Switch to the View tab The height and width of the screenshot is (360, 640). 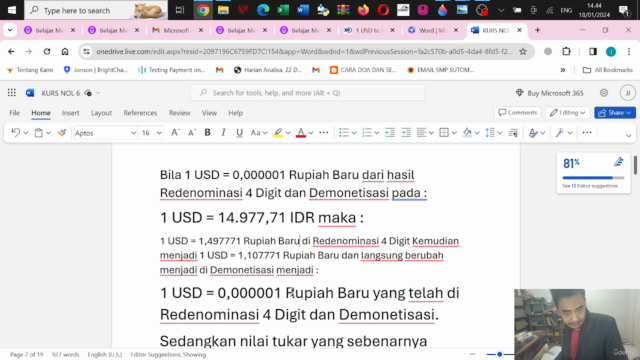(209, 113)
